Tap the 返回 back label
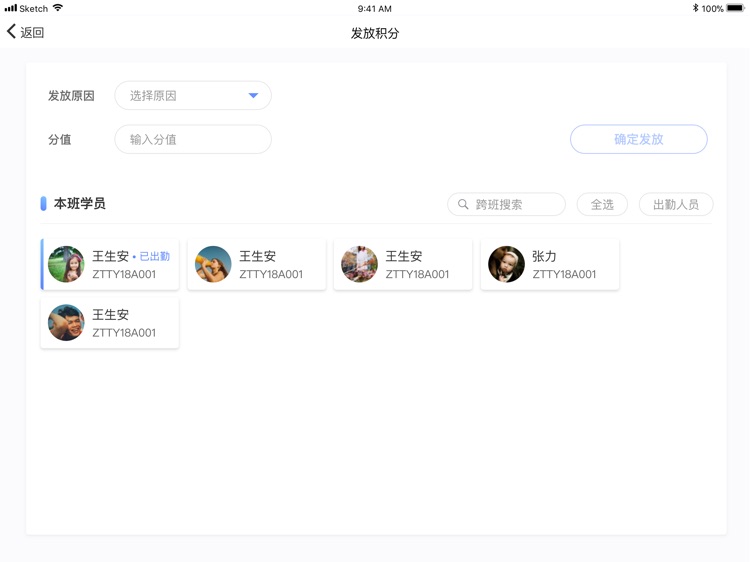Viewport: 750px width, 562px height. pos(32,33)
